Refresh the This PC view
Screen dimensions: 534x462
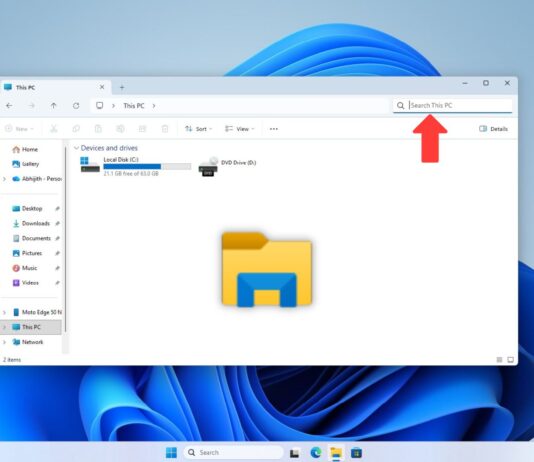coord(76,106)
